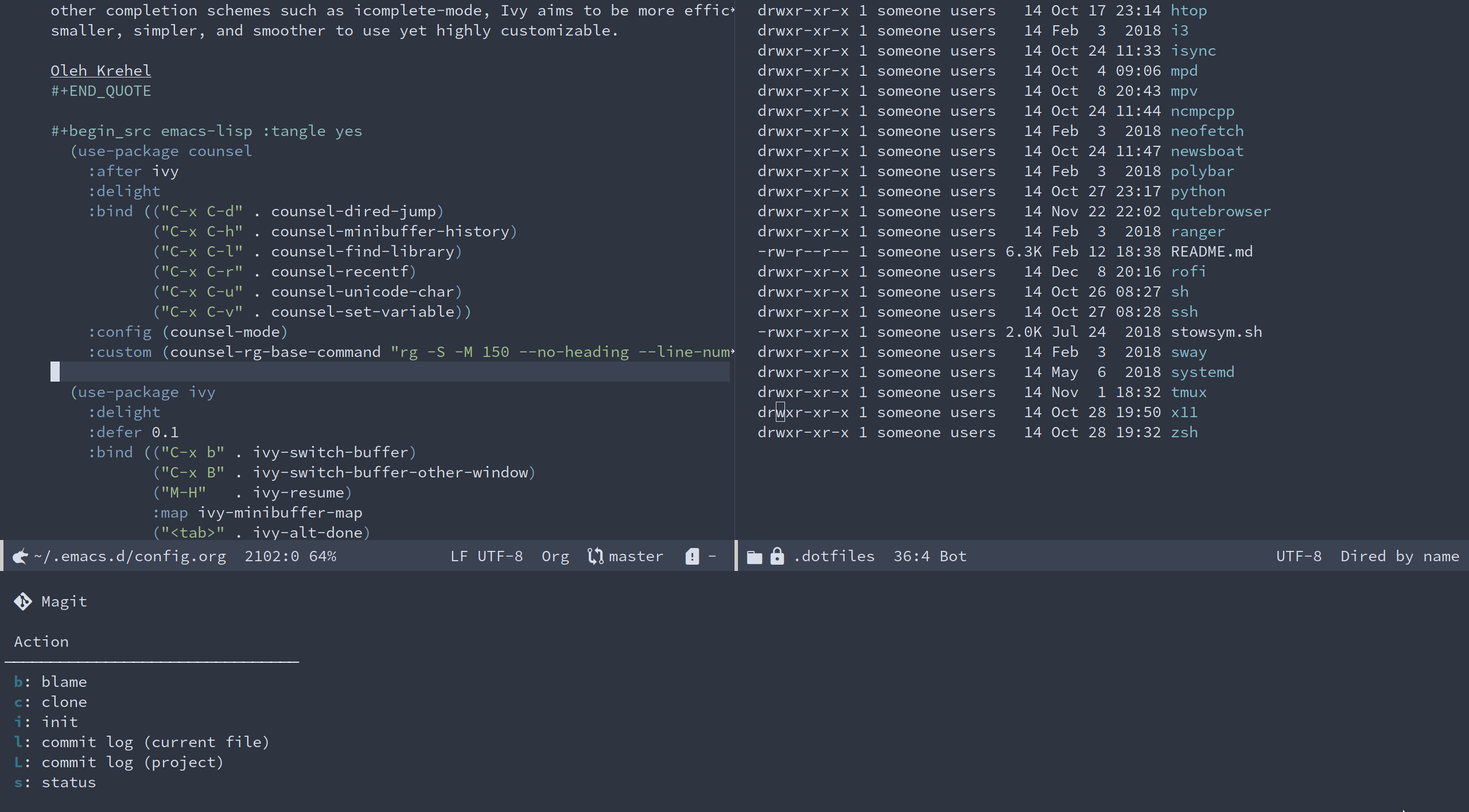Open the Oleh Krehel link

(x=100, y=71)
